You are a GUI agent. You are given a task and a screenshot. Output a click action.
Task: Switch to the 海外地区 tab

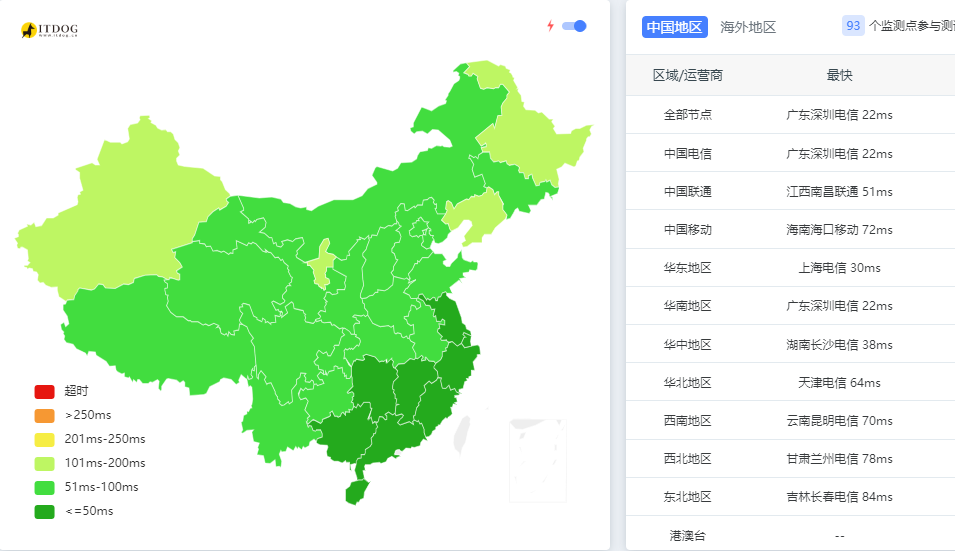click(748, 27)
